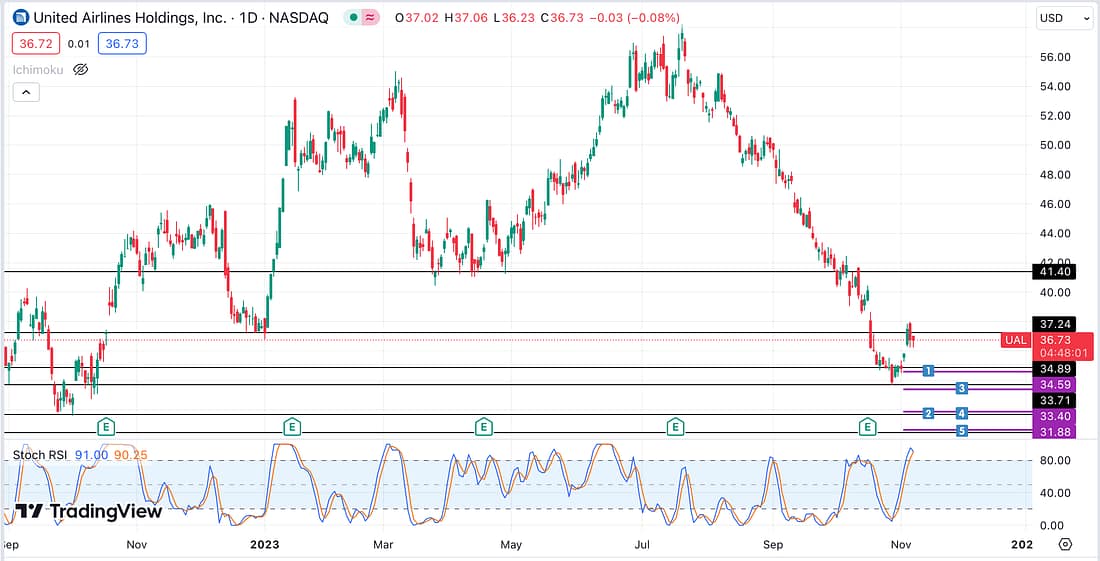Click the pink approximate-data indicator icon
This screenshot has height=561, width=1100.
click(x=372, y=18)
